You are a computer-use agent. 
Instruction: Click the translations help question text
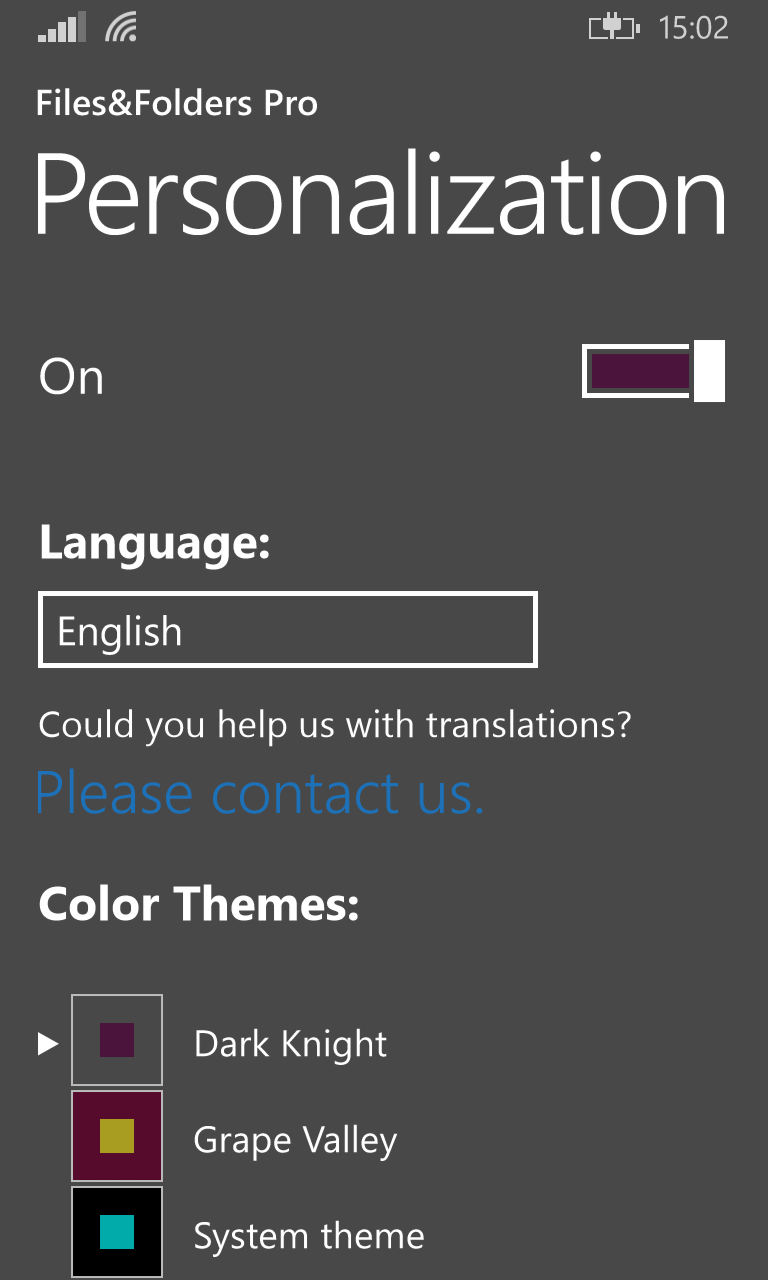click(335, 724)
